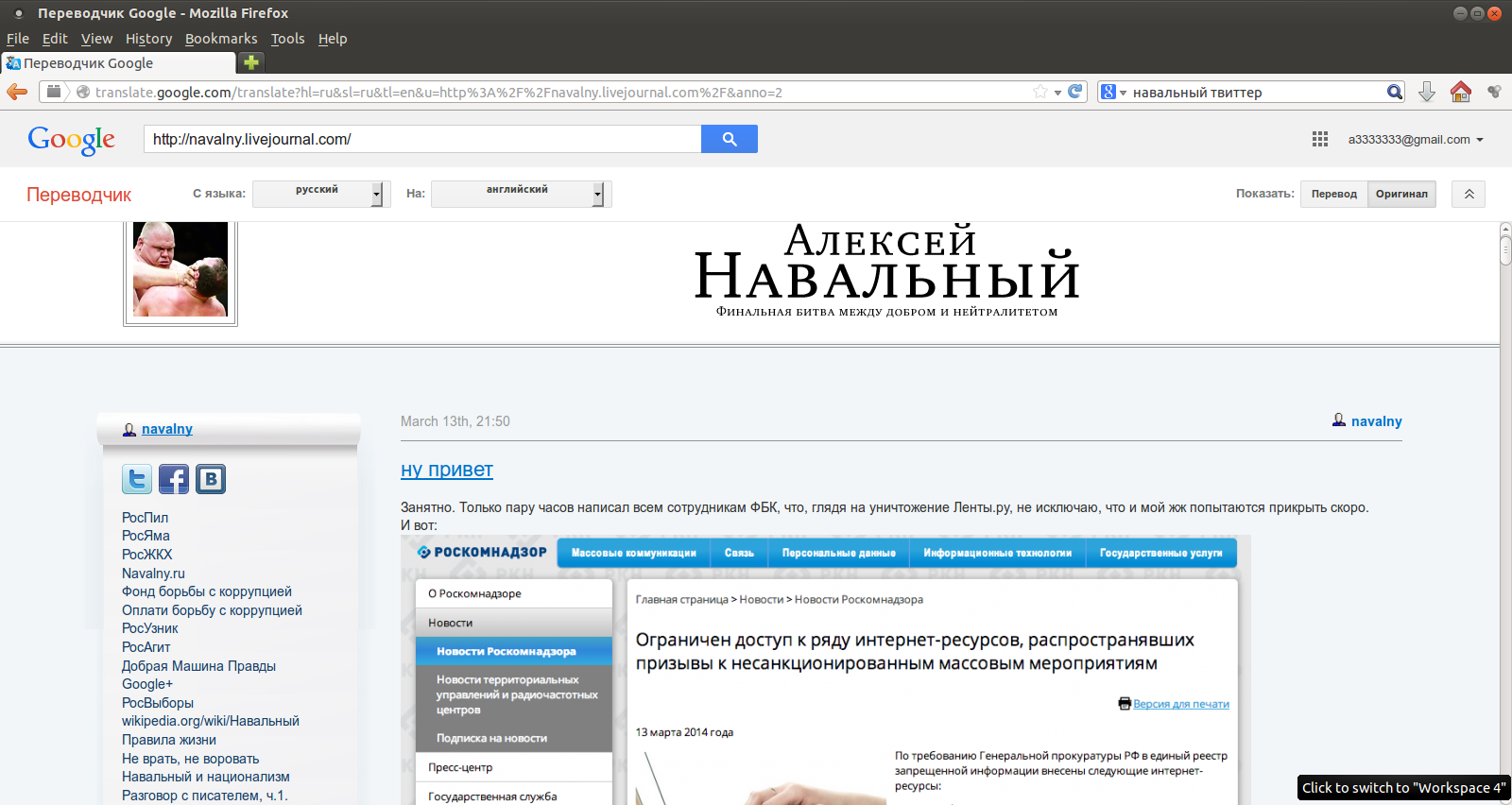Click the navalny link in the sidebar
1512x805 pixels.
(167, 429)
